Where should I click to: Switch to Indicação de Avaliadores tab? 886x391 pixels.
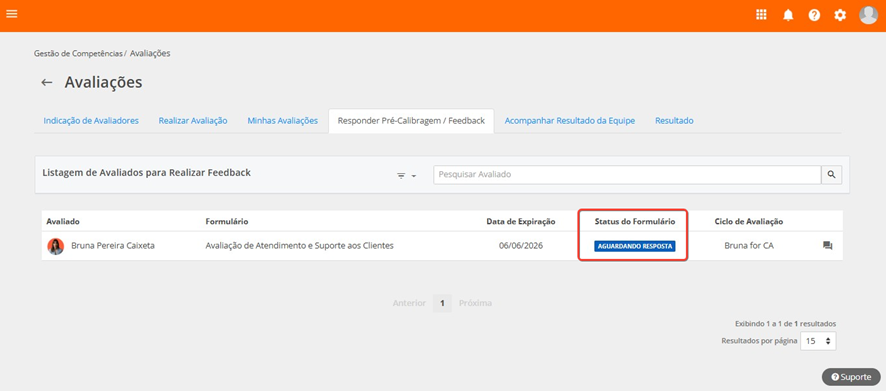click(x=91, y=121)
